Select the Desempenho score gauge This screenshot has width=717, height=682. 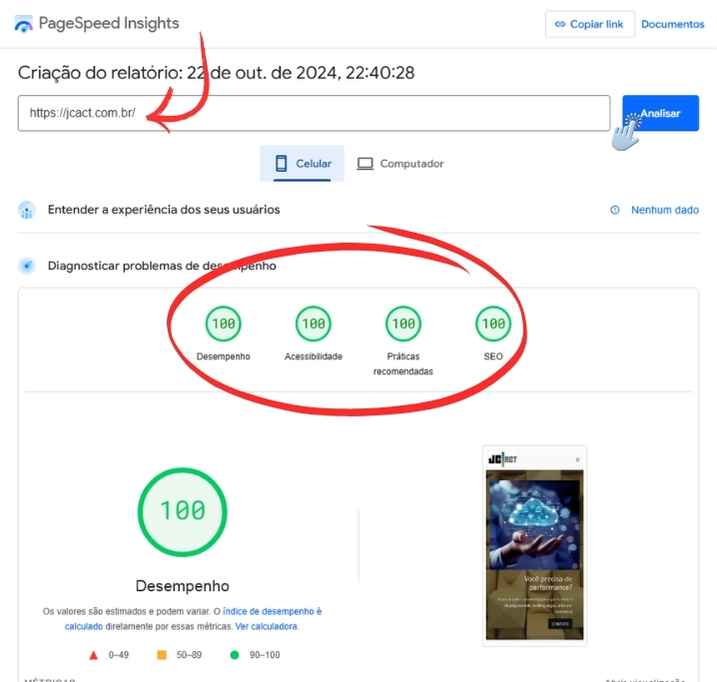[223, 323]
